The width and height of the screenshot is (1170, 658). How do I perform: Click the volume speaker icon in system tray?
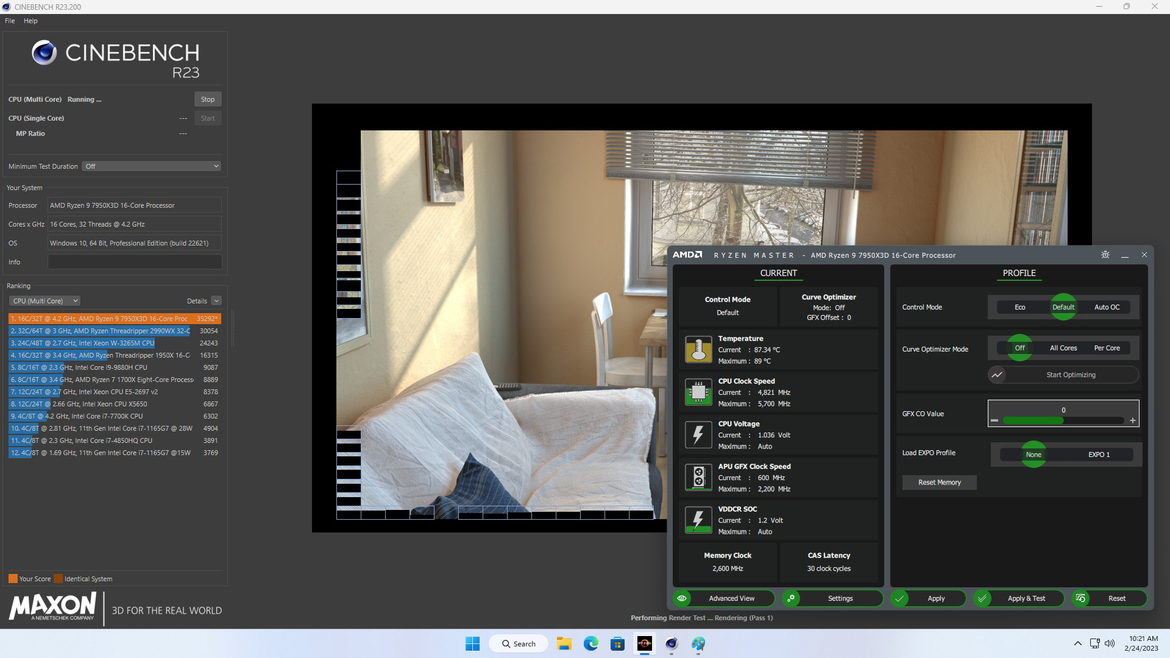[1110, 644]
